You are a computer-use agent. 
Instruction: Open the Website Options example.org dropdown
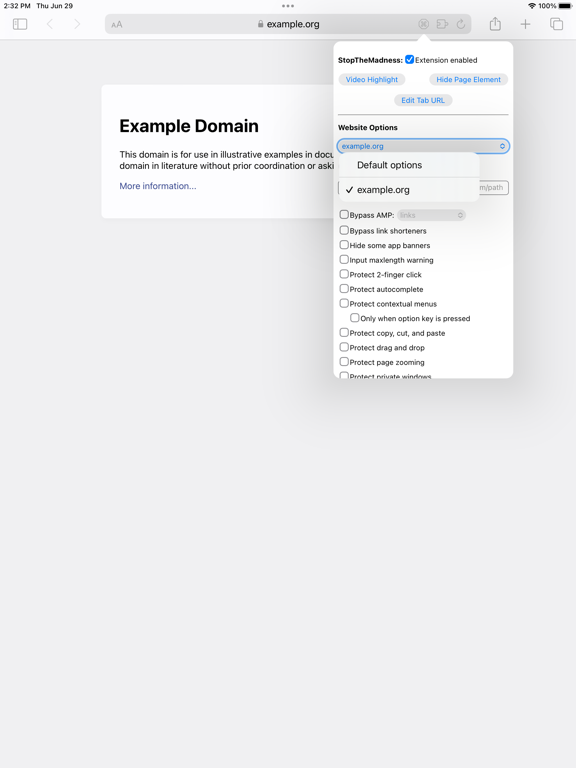(423, 146)
